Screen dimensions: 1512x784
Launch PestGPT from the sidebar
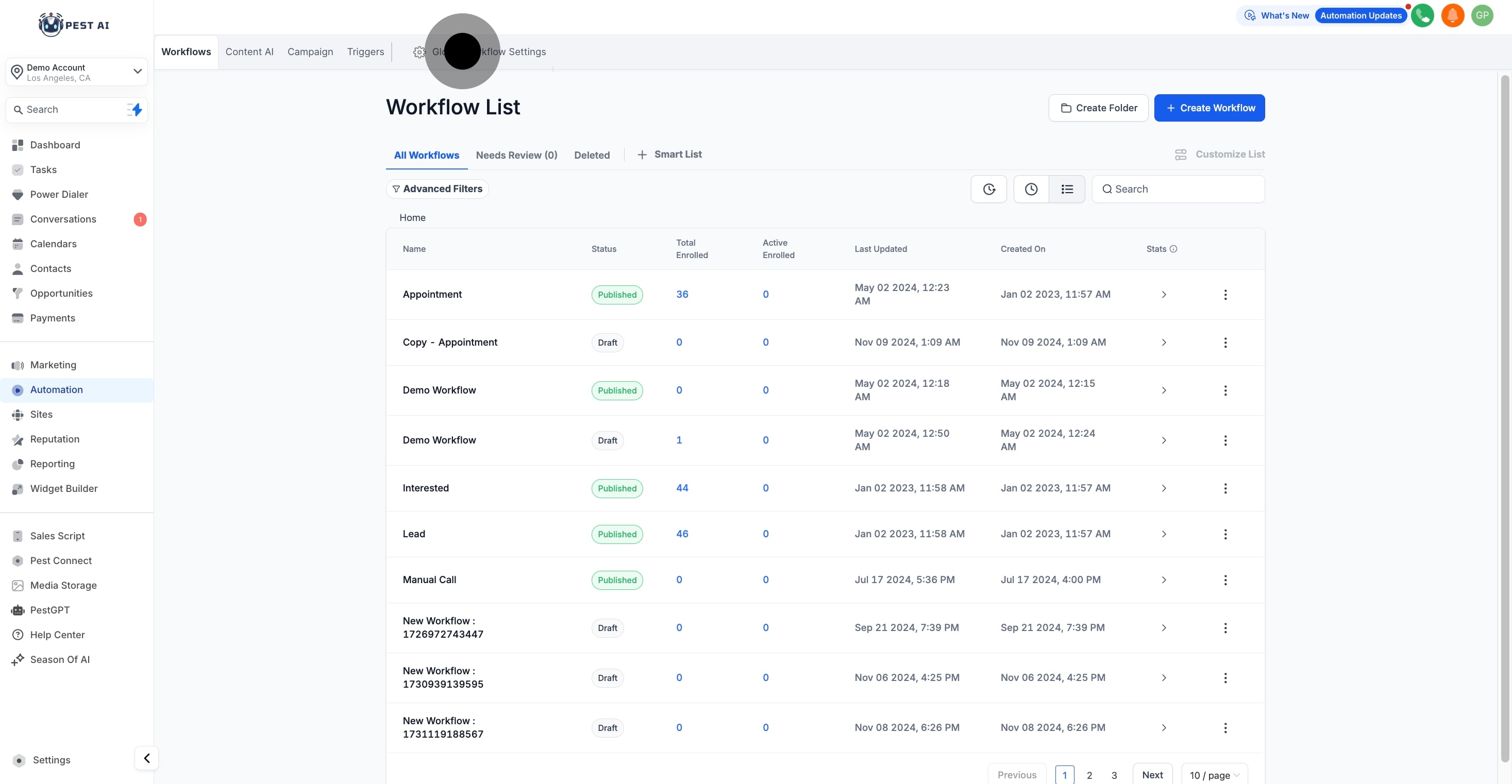pyautogui.click(x=49, y=610)
